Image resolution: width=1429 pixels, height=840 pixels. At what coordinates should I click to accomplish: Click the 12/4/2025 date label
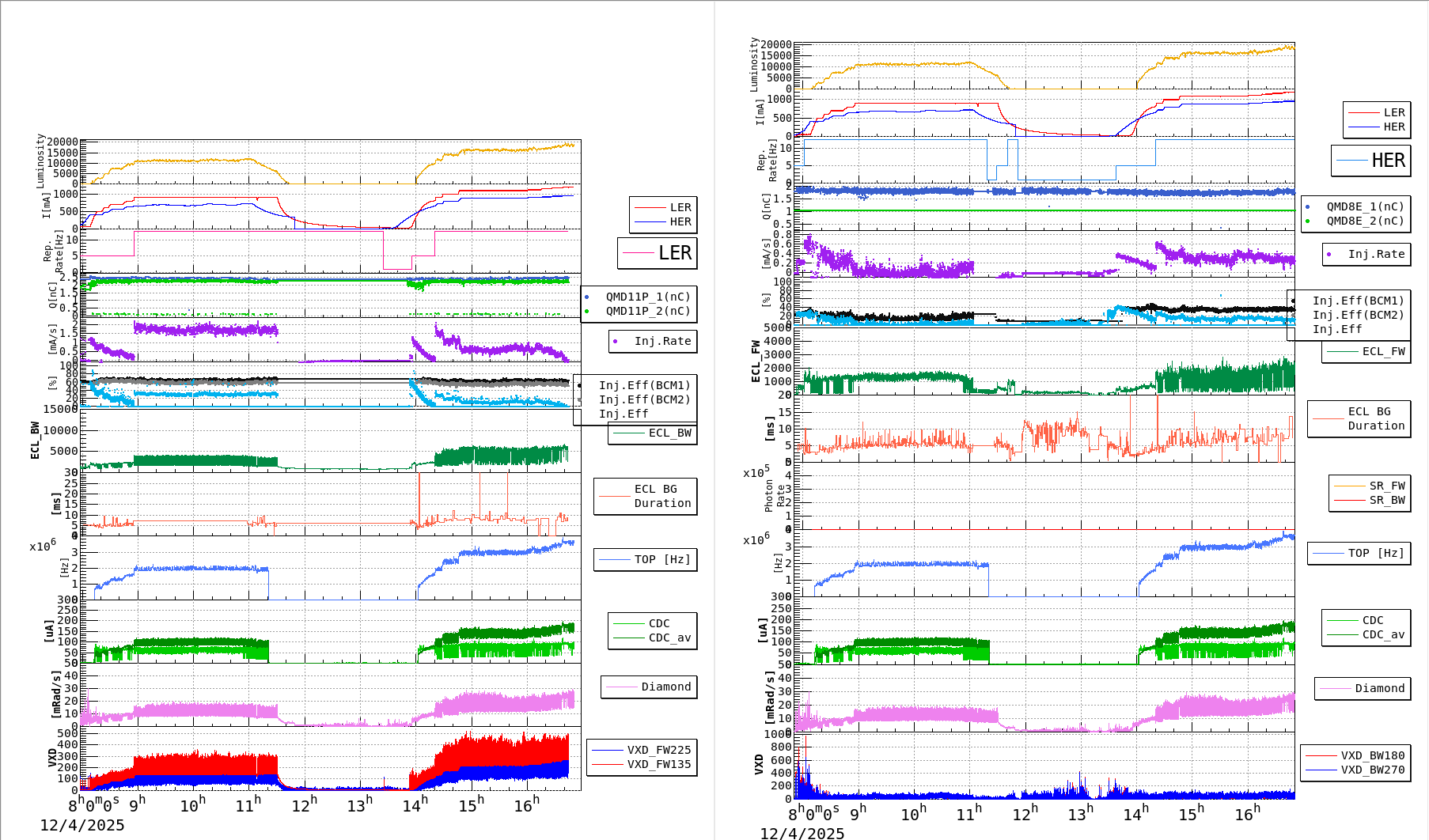point(83,824)
